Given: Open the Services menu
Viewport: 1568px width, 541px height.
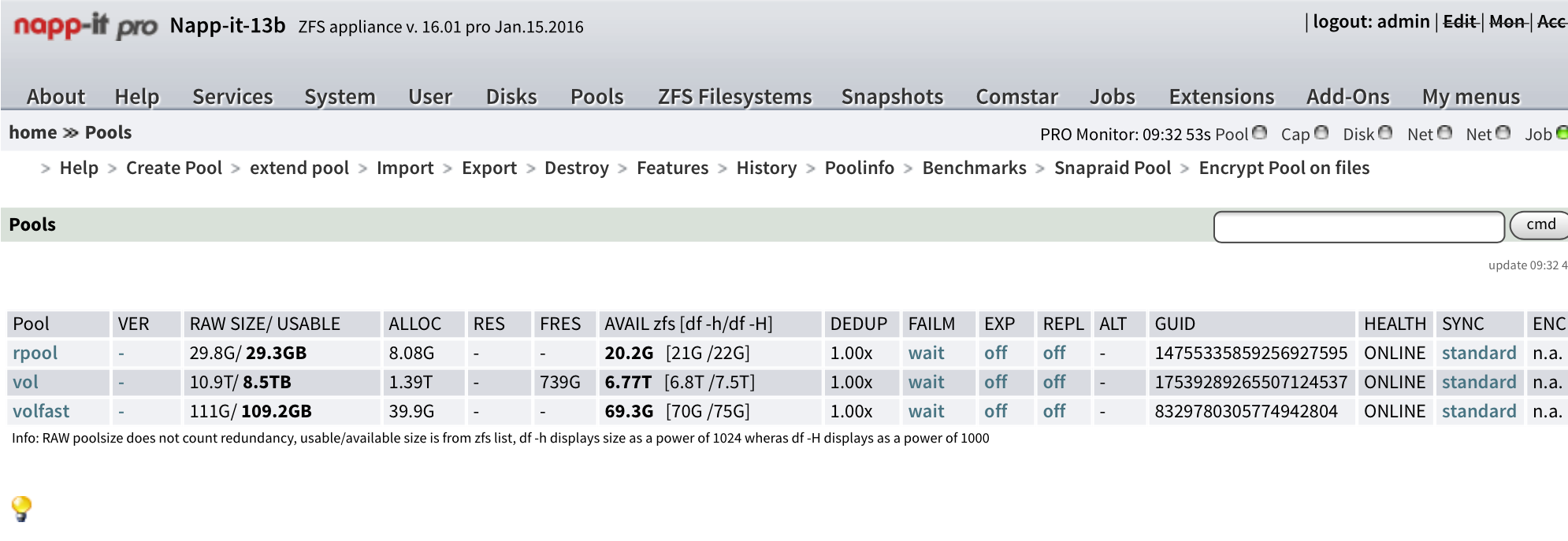Looking at the screenshot, I should click(232, 96).
